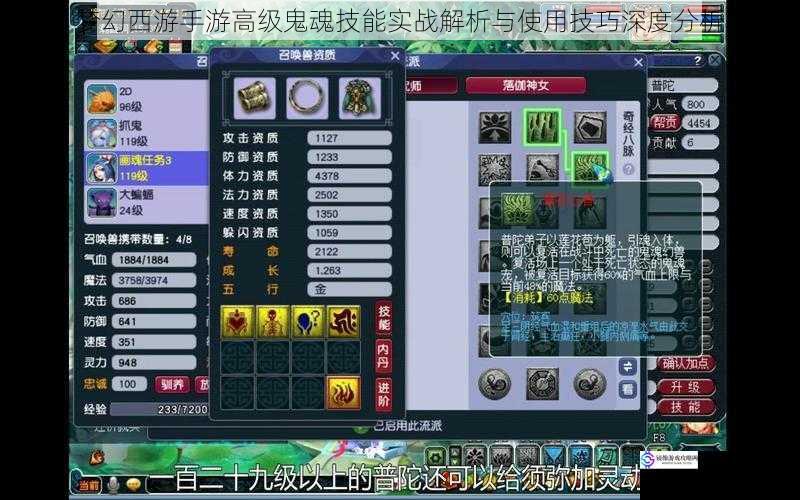Viewport: 800px width, 500px height.
Task: Click the red 帮贡 button
Action: click(664, 122)
